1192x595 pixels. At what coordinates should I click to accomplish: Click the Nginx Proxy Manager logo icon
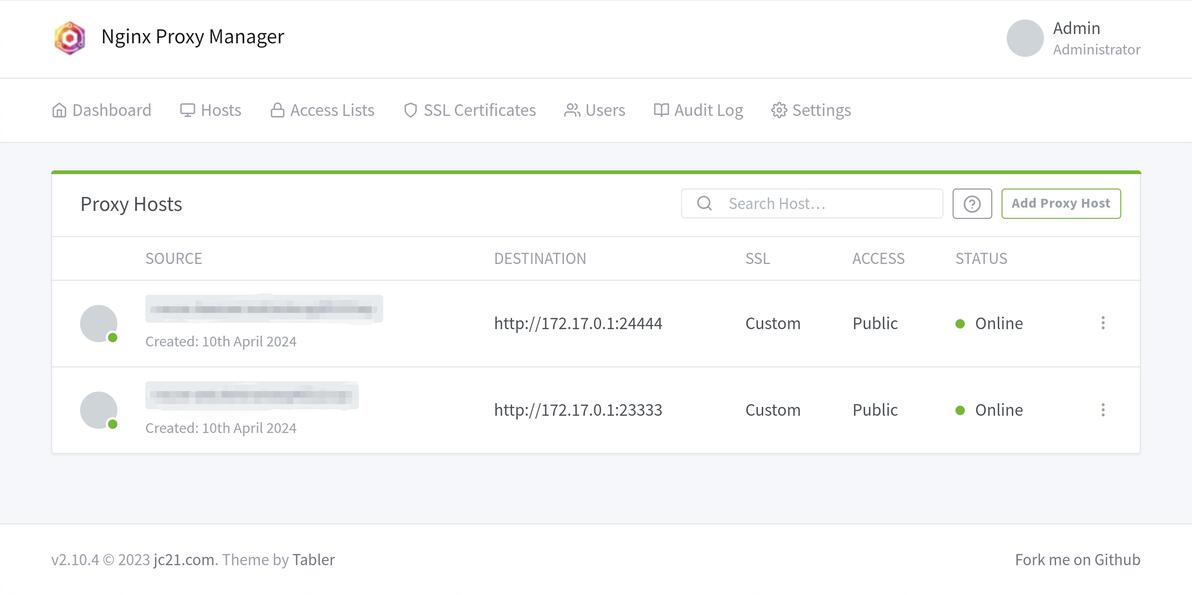pos(70,37)
